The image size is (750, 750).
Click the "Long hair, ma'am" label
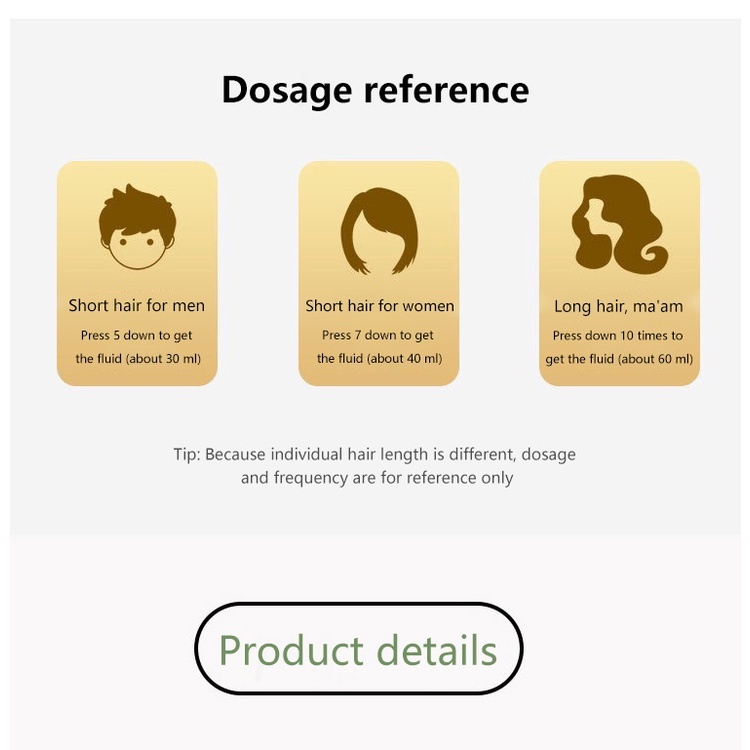[x=619, y=306]
